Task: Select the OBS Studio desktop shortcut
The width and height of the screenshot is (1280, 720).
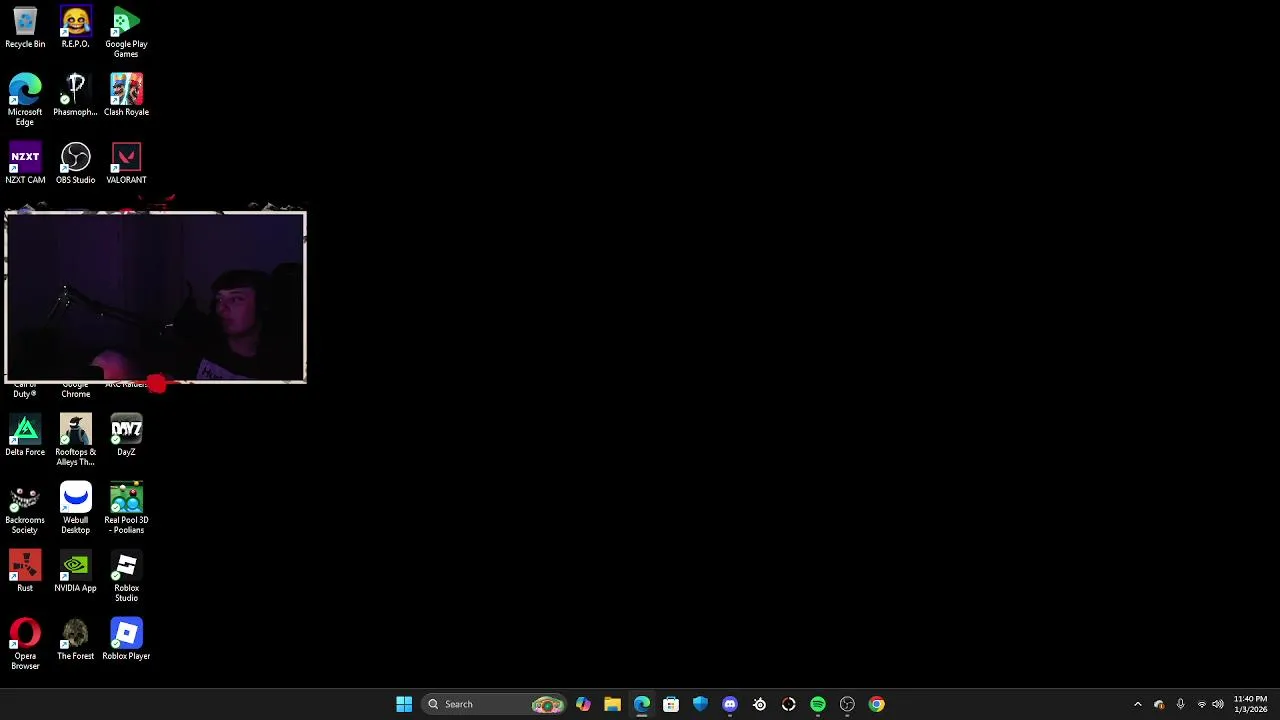Action: (75, 164)
